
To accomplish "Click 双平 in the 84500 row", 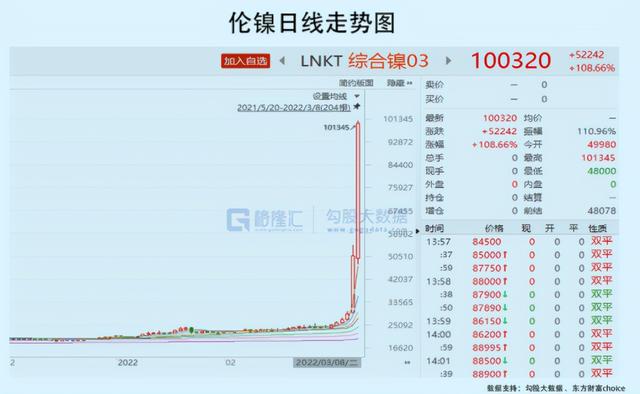I will click(x=602, y=241).
